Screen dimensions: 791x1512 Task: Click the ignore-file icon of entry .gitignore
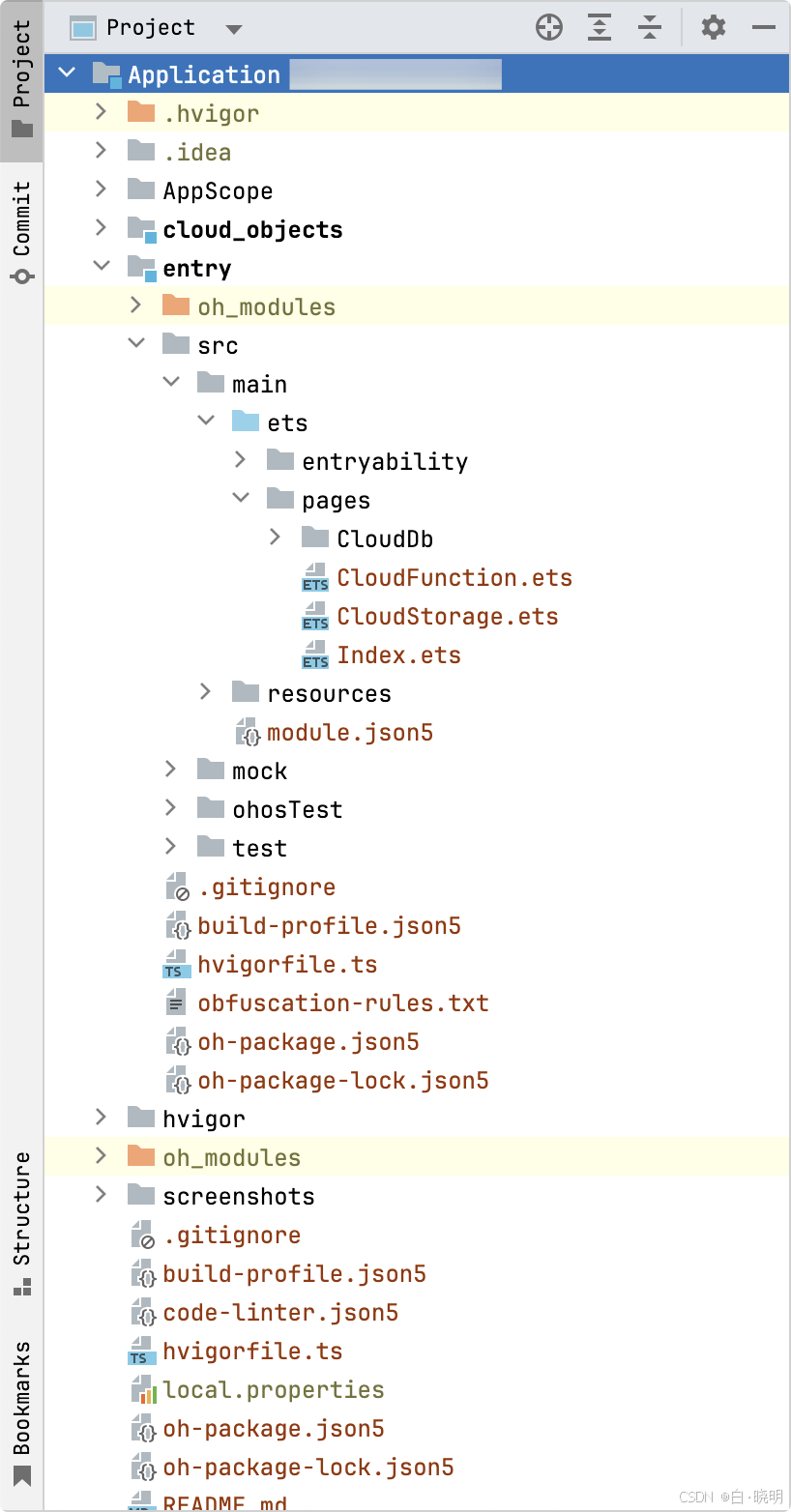click(x=178, y=887)
